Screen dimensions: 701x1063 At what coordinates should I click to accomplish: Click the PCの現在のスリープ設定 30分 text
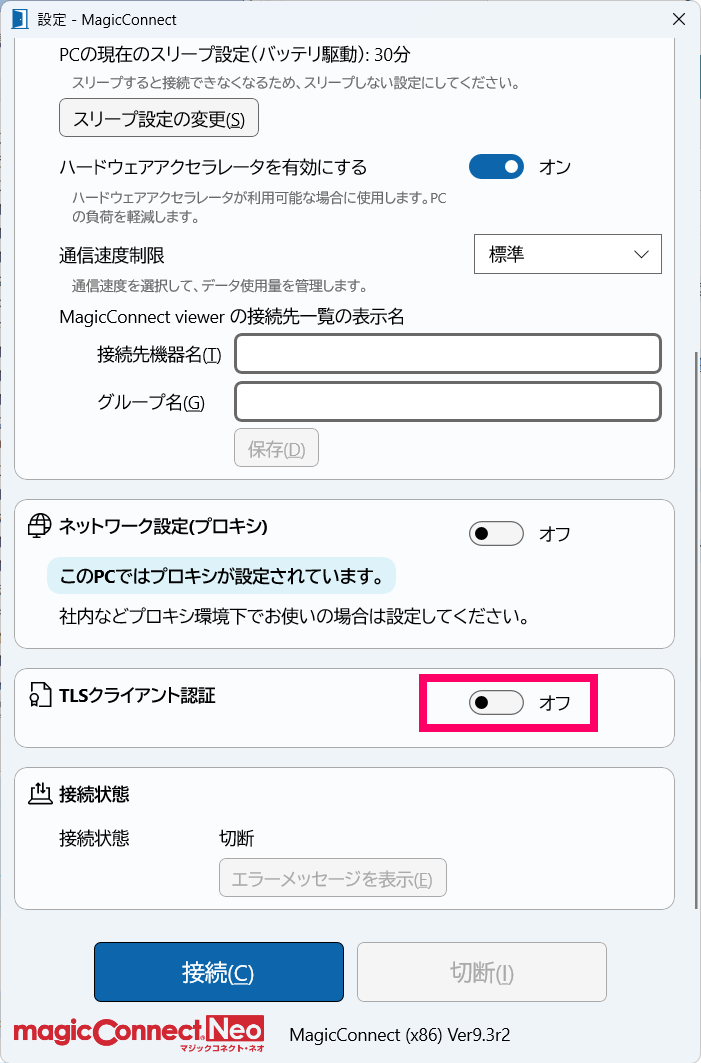[x=235, y=54]
